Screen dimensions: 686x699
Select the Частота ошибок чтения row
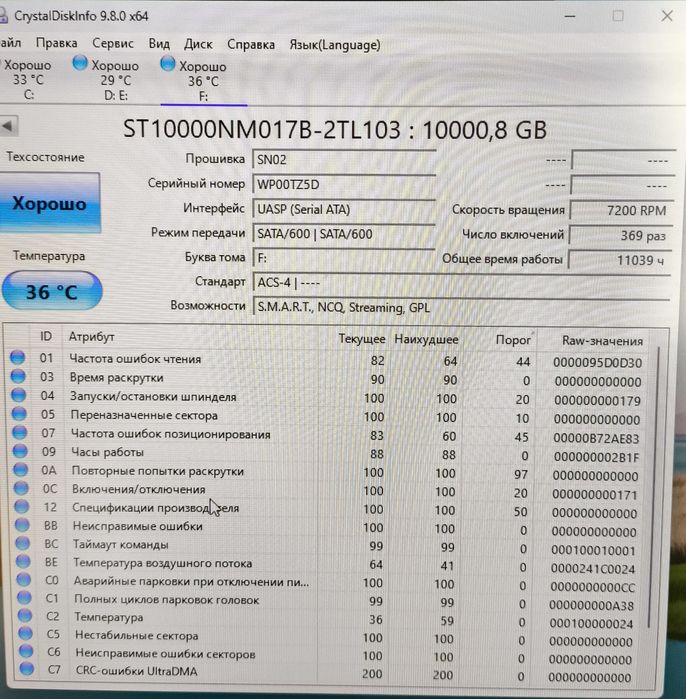[x=326, y=360]
